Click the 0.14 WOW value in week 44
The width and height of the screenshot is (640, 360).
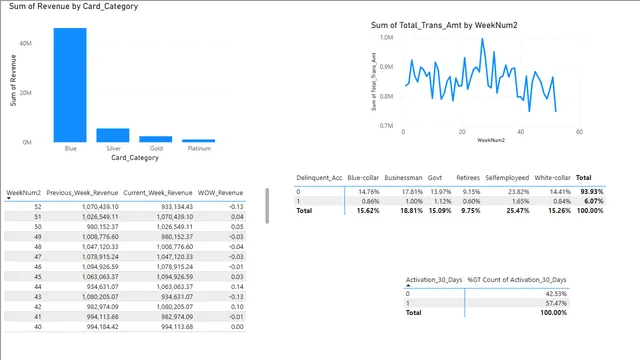237,287
